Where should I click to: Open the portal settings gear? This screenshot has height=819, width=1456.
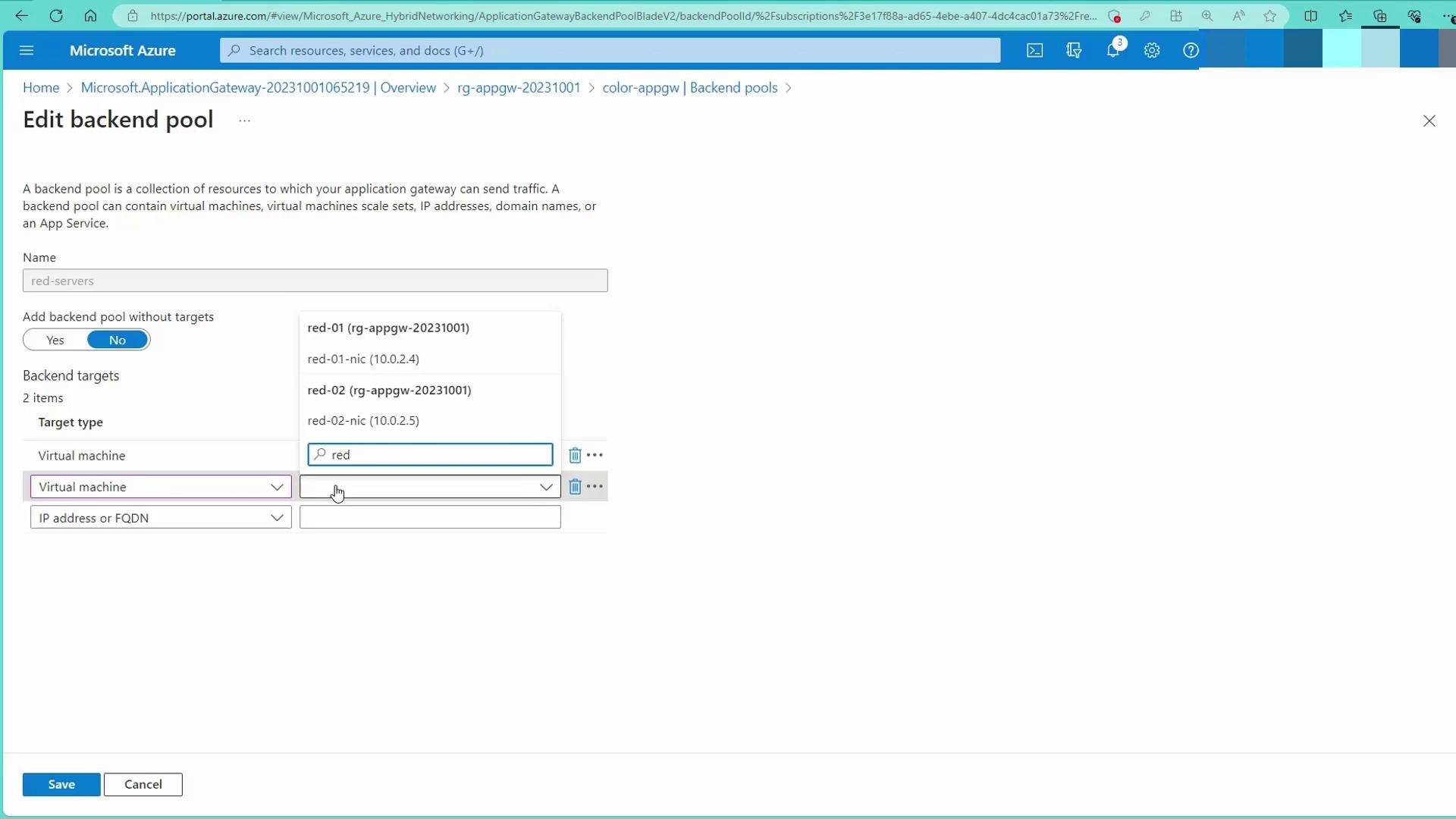pyautogui.click(x=1152, y=51)
